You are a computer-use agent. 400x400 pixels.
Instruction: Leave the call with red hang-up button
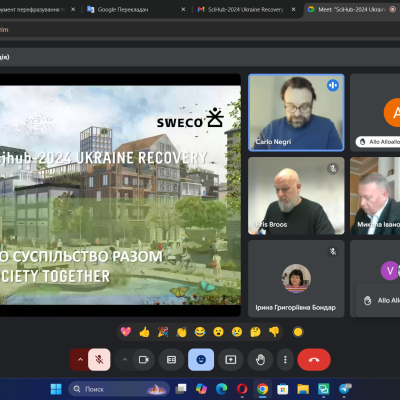(x=314, y=360)
